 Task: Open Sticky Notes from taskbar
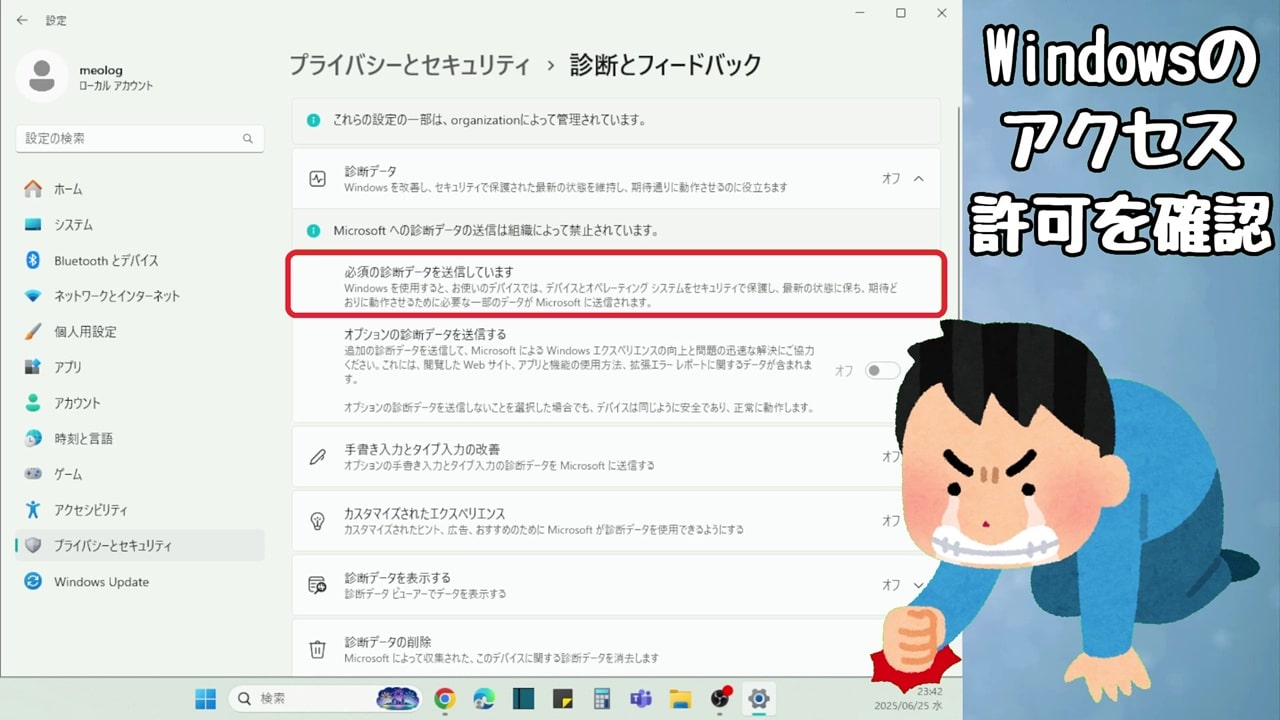tap(562, 699)
